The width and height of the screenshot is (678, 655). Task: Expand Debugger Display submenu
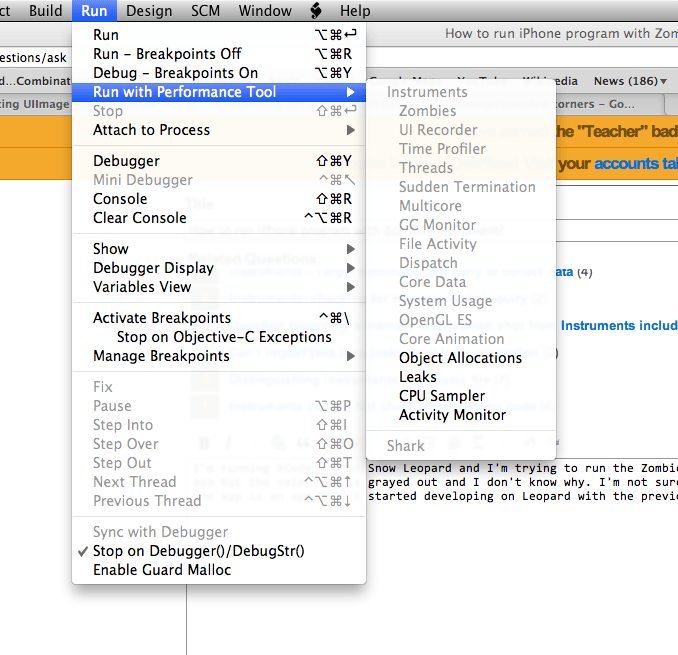click(x=219, y=268)
